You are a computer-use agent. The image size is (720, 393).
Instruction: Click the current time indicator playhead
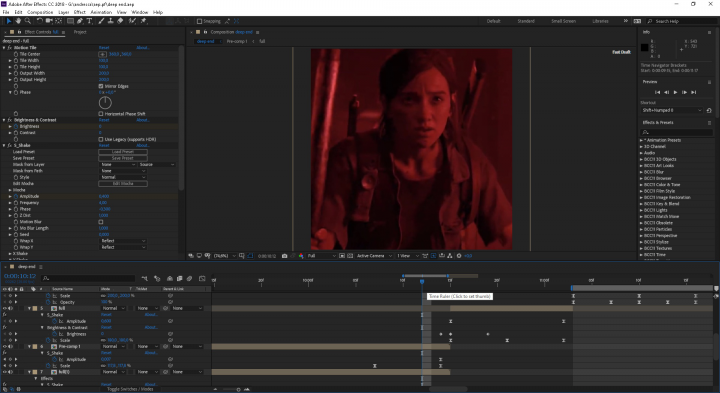422,281
